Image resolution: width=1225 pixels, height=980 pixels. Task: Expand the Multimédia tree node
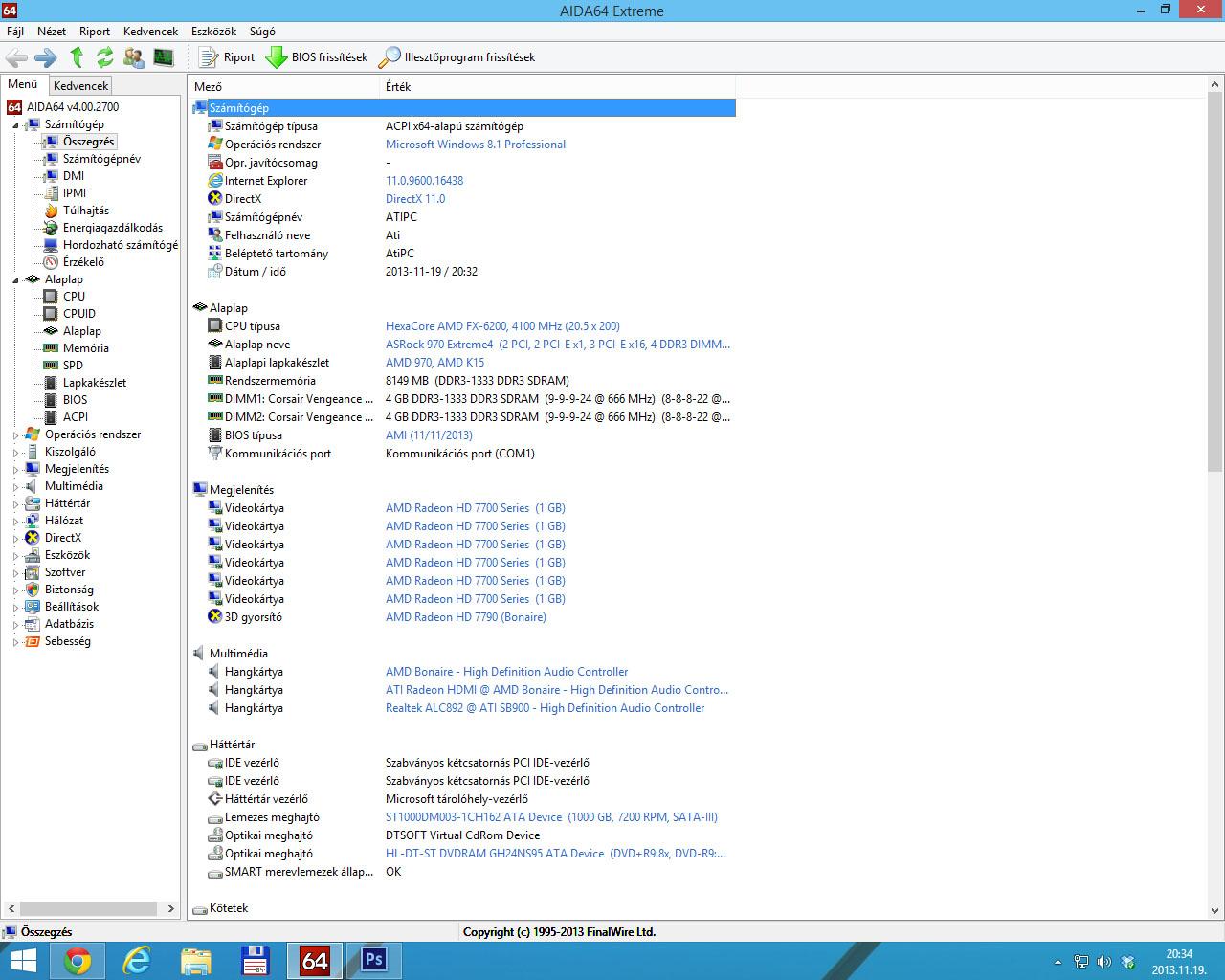tap(15, 486)
